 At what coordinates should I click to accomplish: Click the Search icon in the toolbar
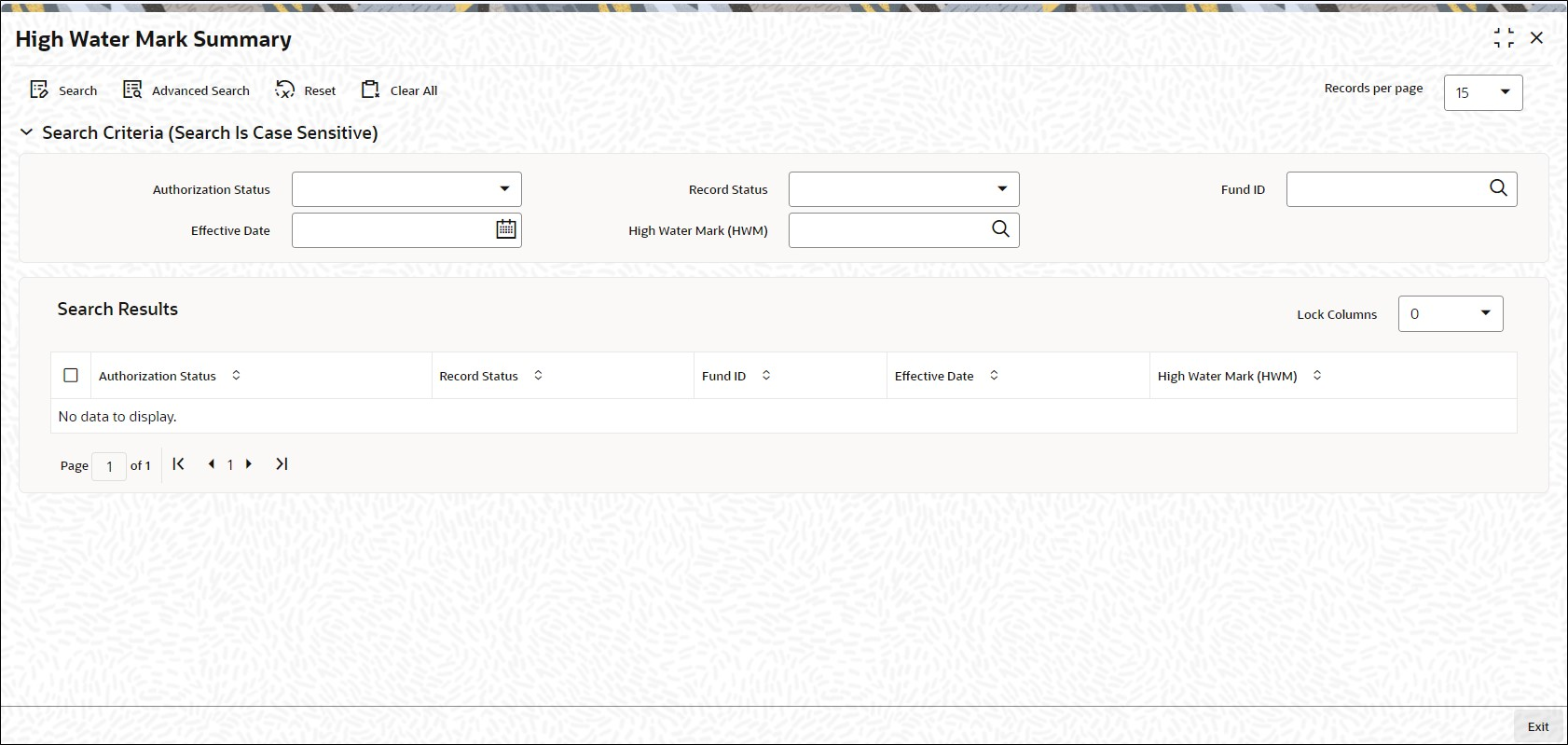click(x=39, y=90)
